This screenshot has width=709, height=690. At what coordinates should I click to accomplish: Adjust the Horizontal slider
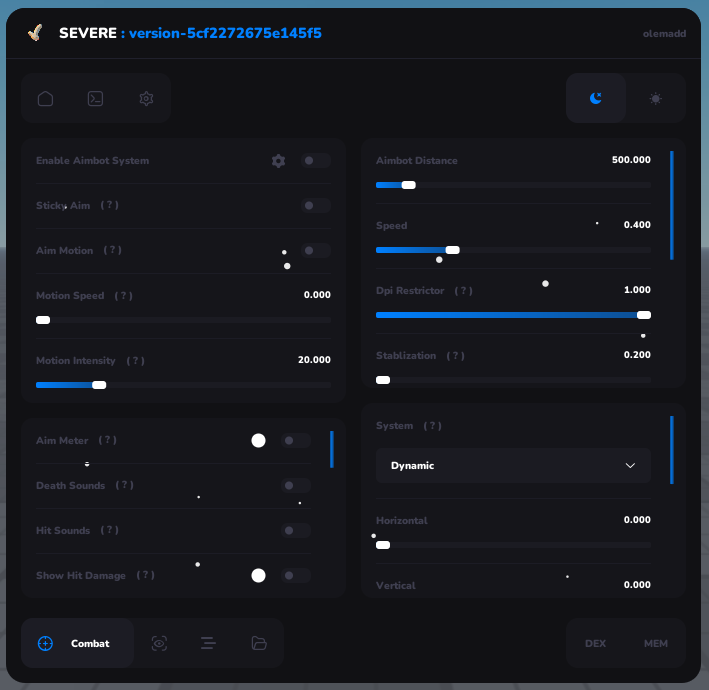coord(513,545)
